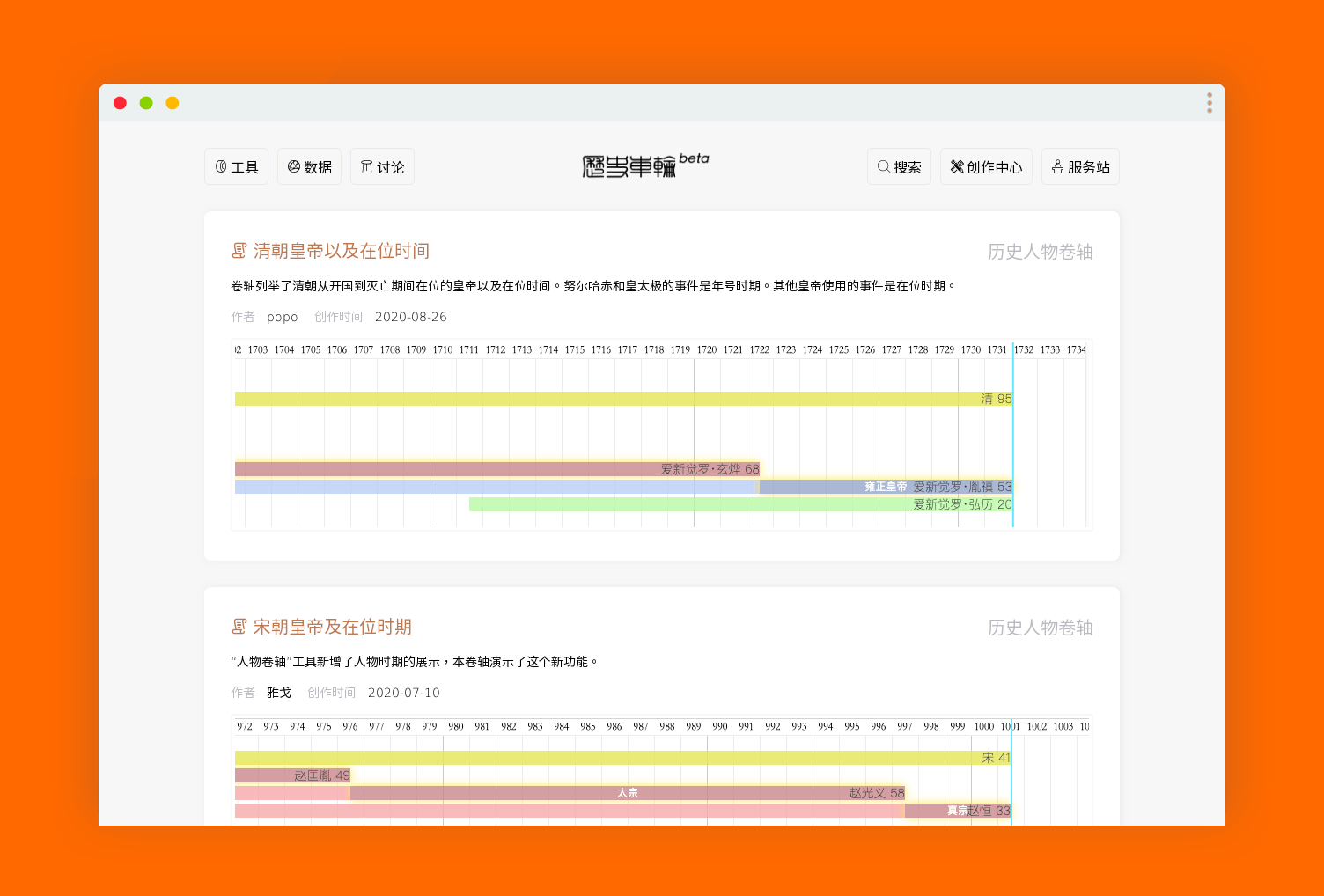
Task: Click the Song scroll description text
Action: click(x=416, y=662)
